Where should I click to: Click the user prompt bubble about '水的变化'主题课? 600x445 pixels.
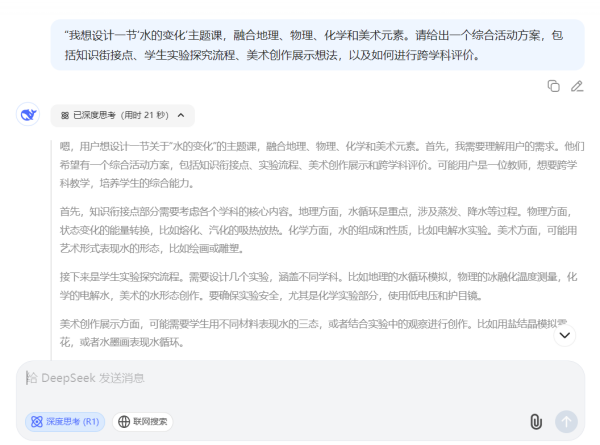point(318,45)
